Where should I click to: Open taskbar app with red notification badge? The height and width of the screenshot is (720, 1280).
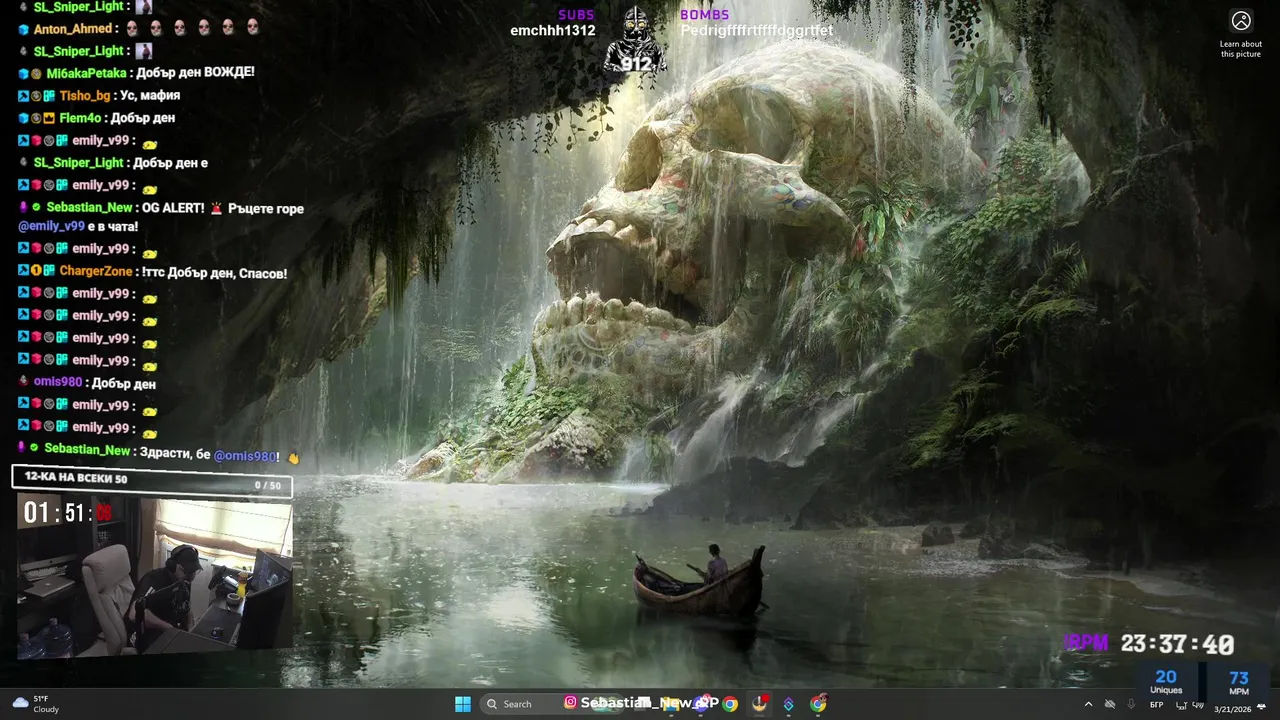click(760, 704)
